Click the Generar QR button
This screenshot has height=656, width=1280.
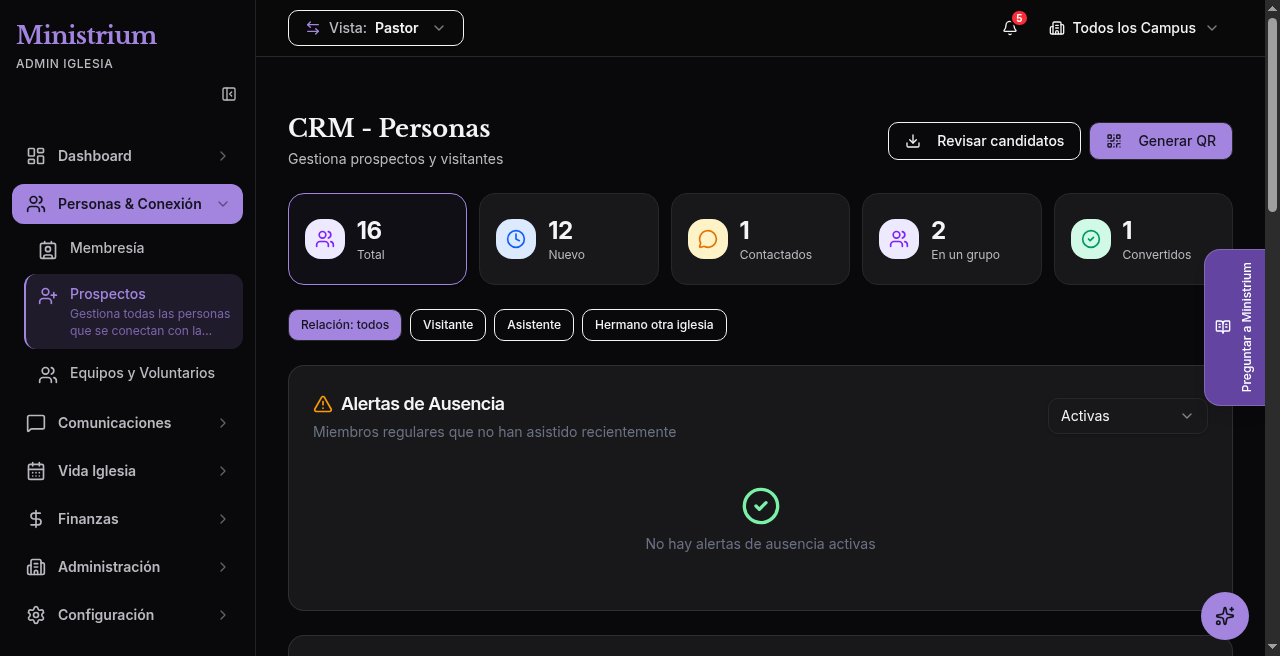point(1161,141)
